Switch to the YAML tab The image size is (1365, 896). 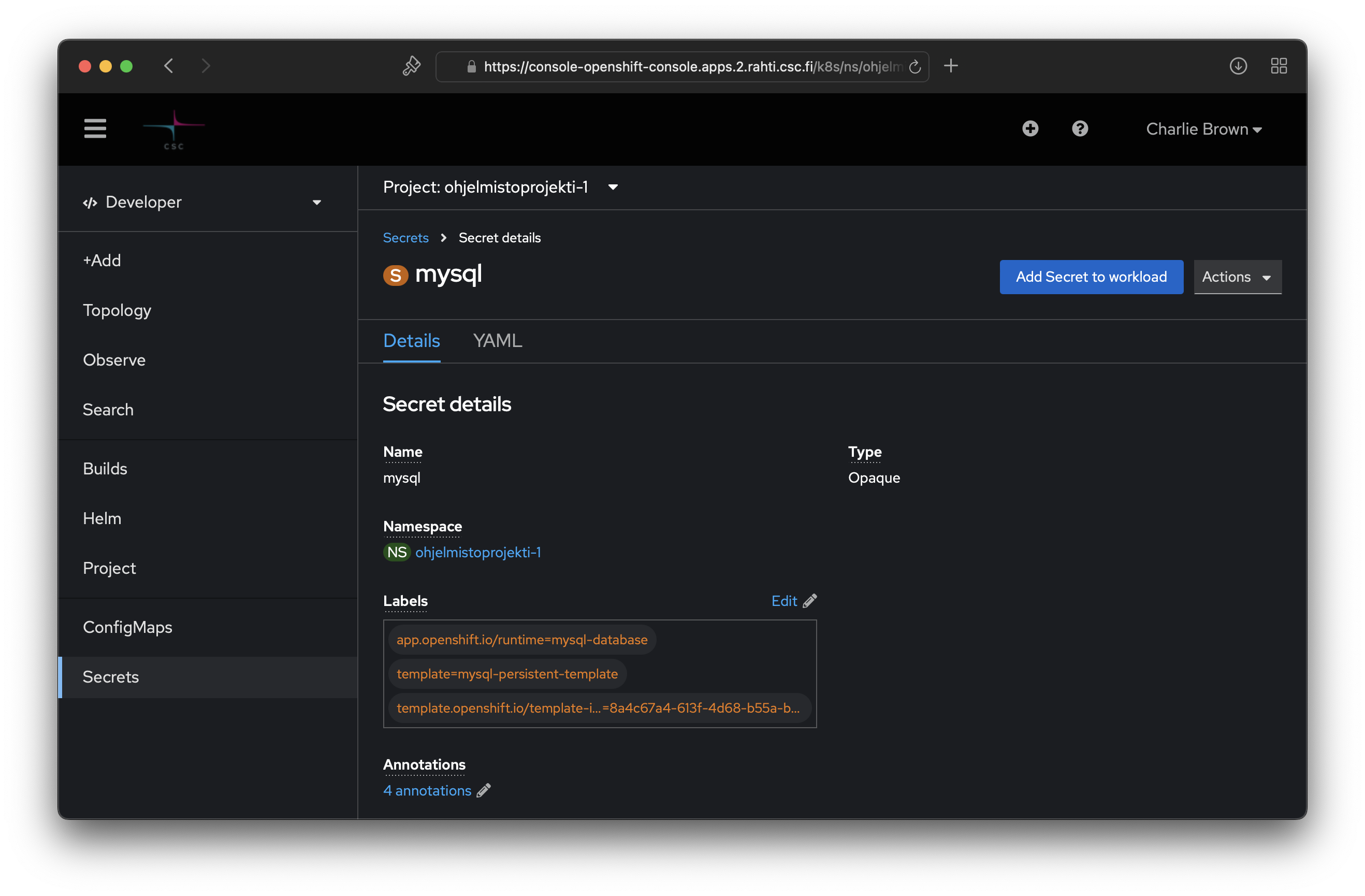(x=497, y=341)
